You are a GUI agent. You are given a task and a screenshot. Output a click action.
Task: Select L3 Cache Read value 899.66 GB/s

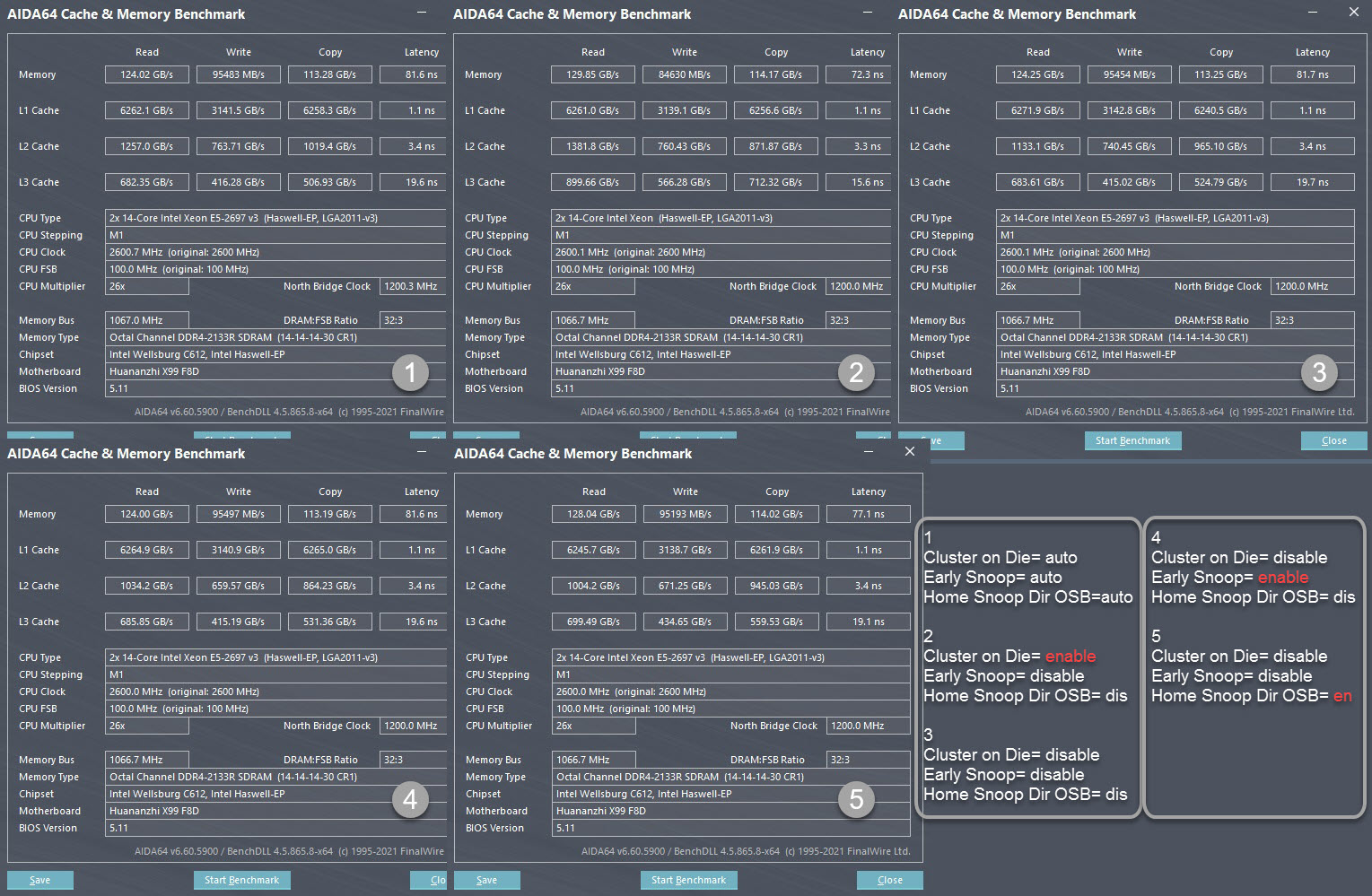[x=593, y=182]
